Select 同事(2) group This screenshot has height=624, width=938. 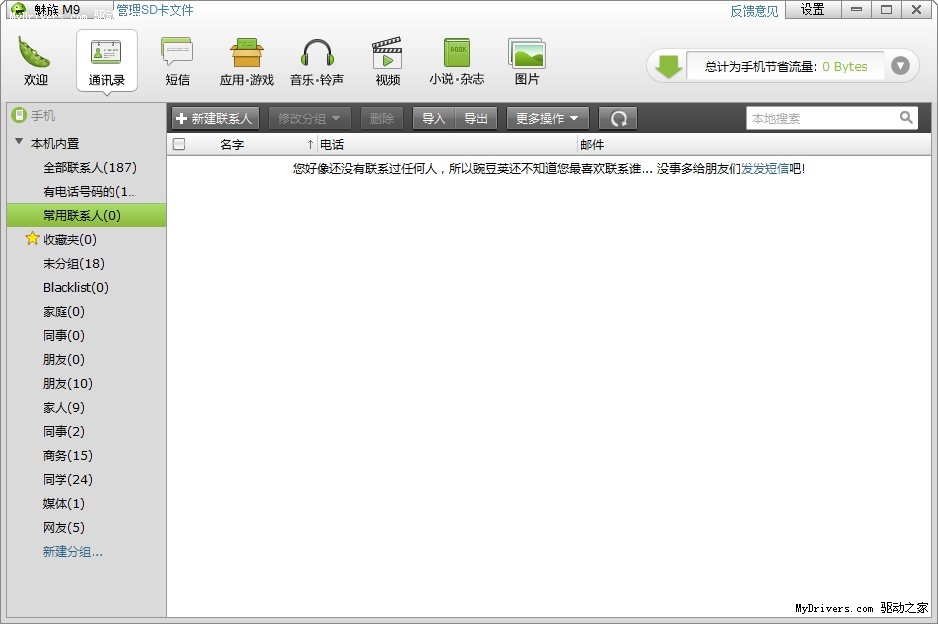click(86, 431)
